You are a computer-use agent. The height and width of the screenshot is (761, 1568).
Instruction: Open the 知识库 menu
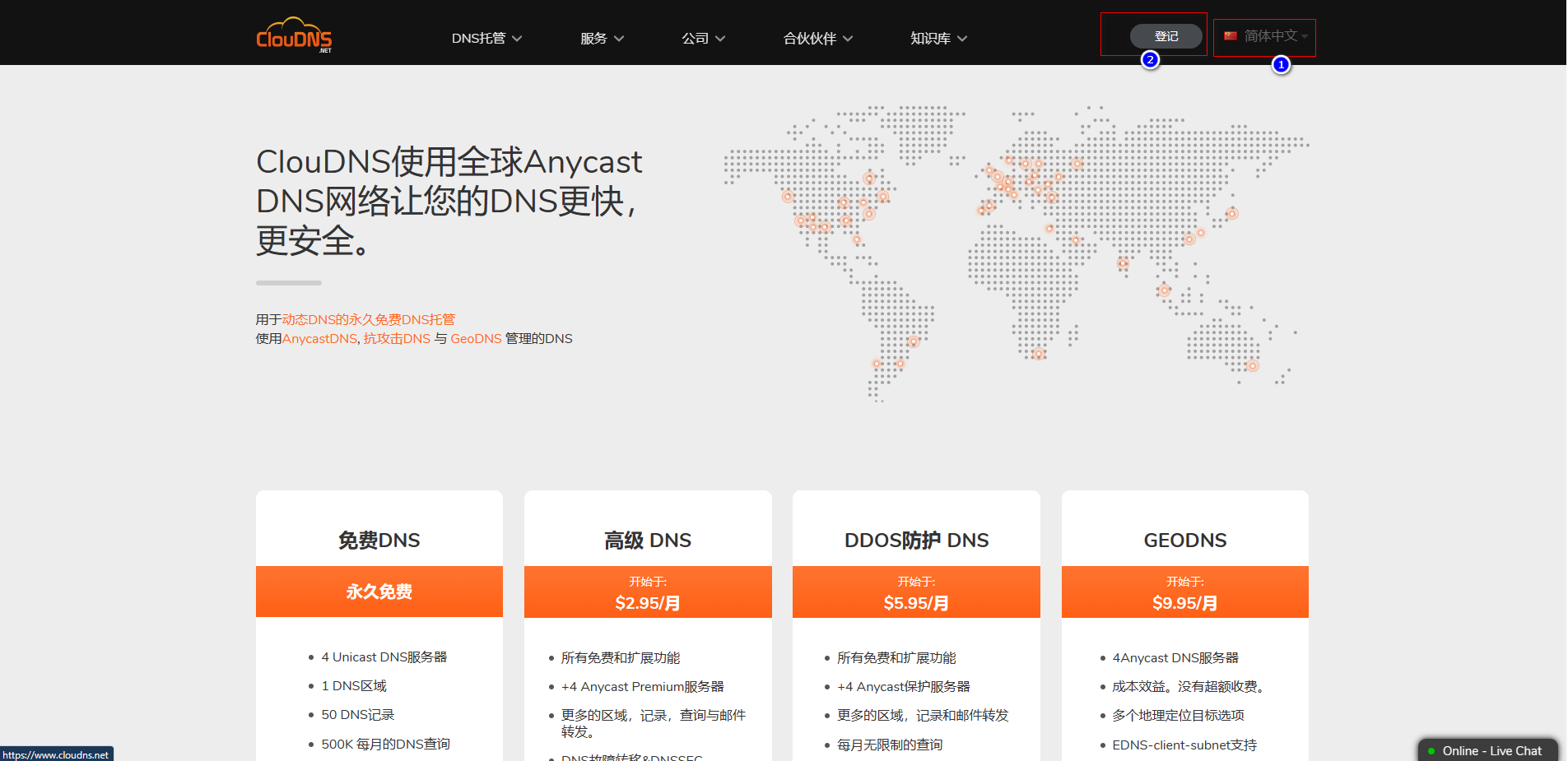pos(938,39)
